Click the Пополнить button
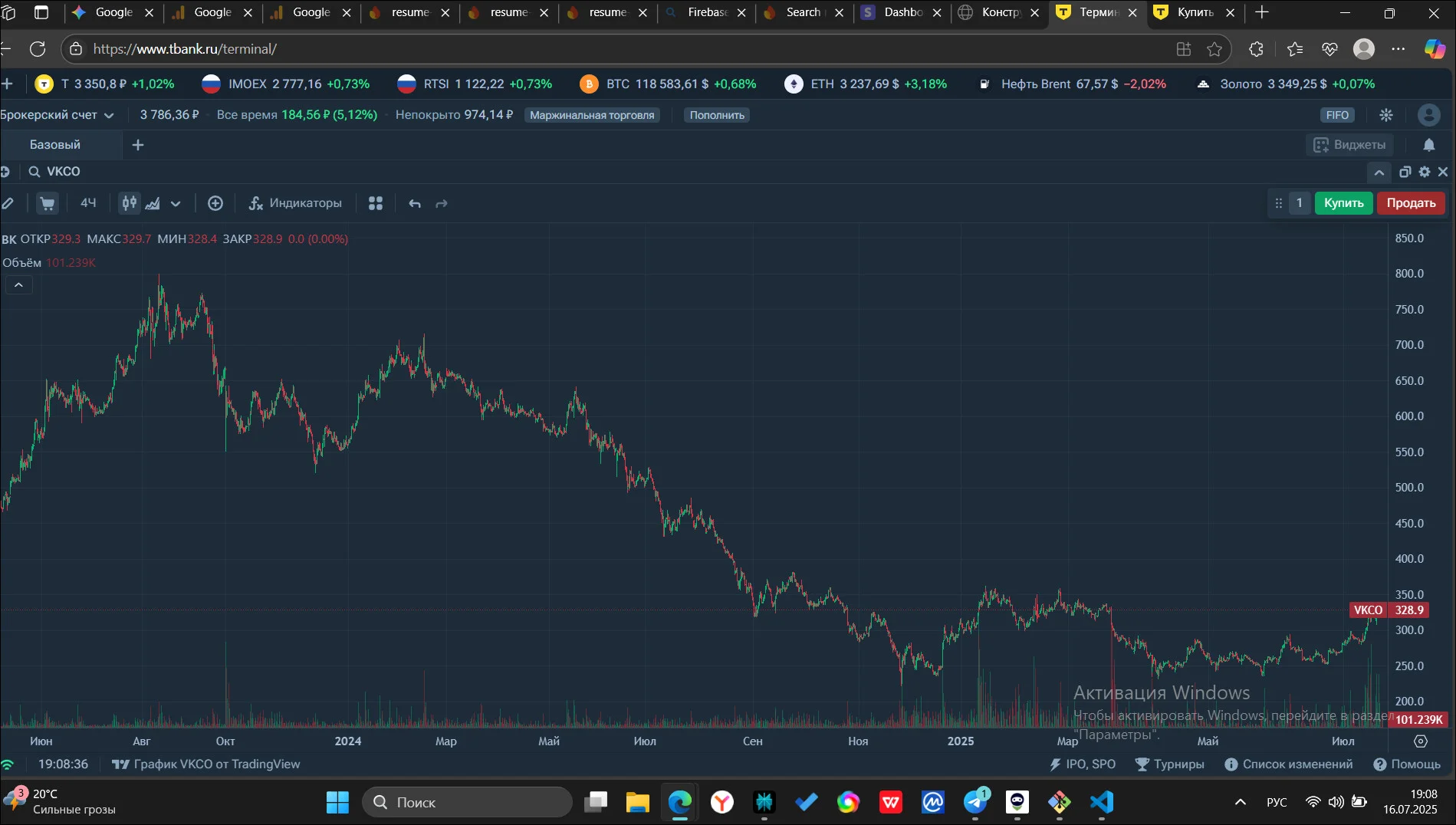1456x825 pixels. click(717, 115)
